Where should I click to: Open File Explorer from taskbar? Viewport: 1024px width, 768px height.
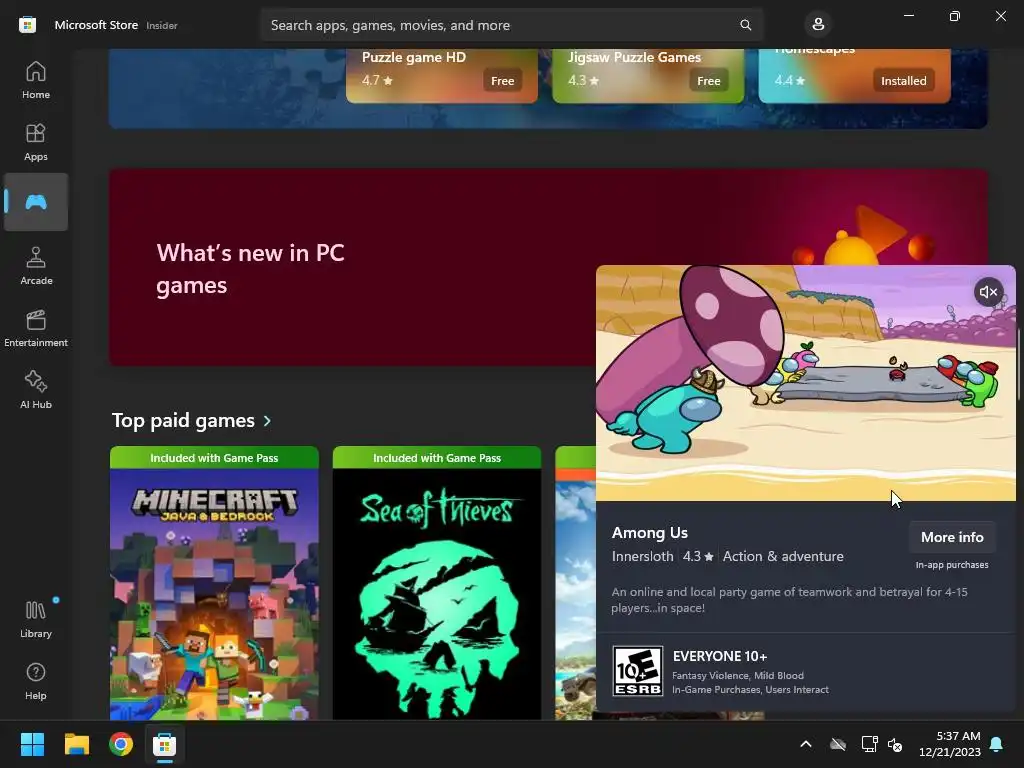pos(76,744)
